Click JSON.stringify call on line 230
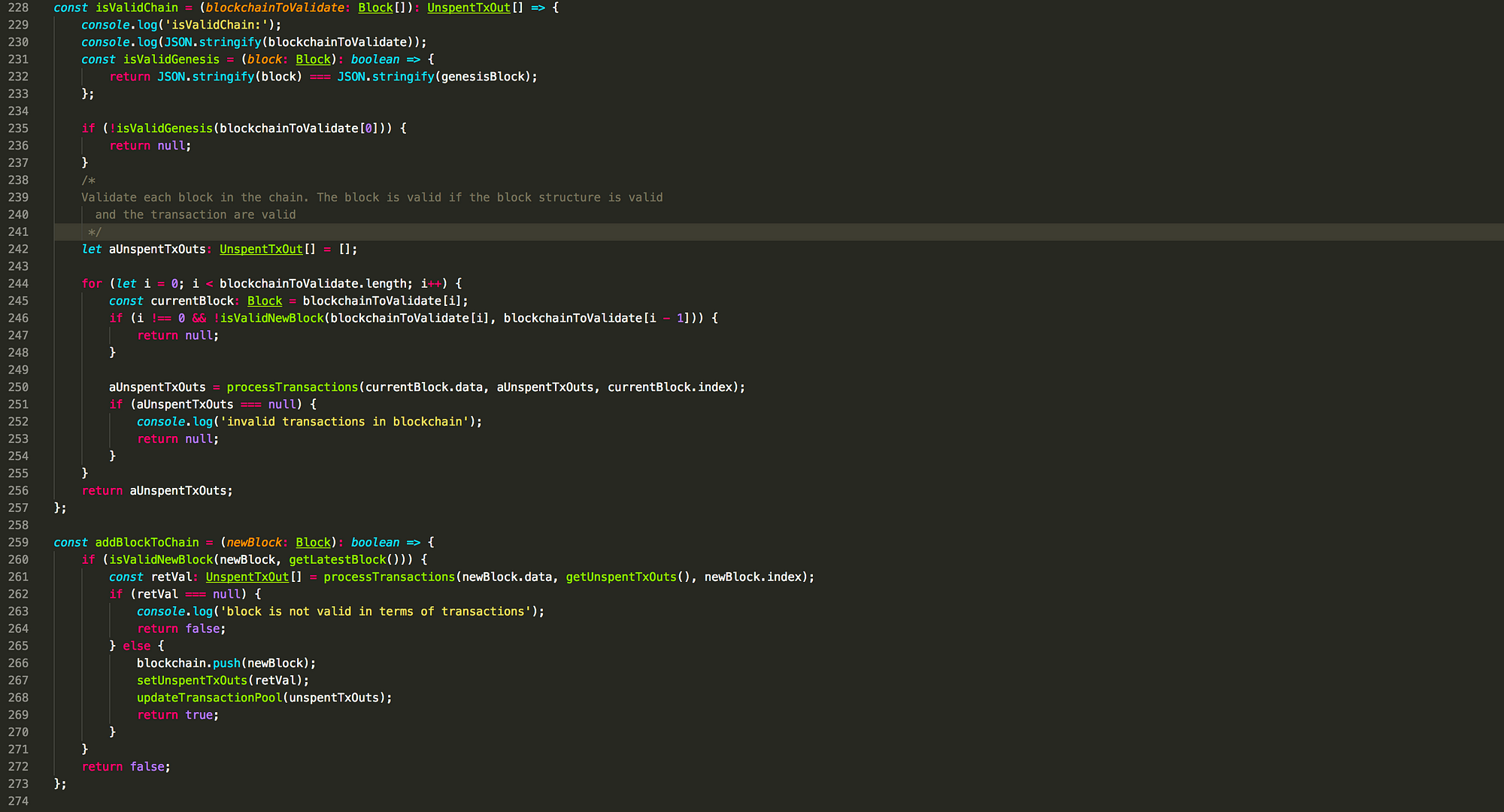This screenshot has height=812, width=1504. (x=213, y=42)
